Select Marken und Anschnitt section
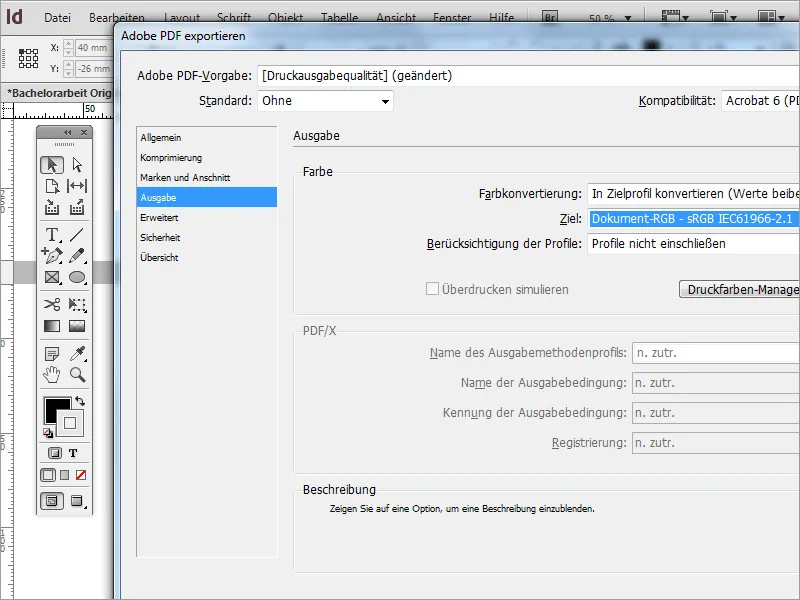Image resolution: width=800 pixels, height=600 pixels. (207, 178)
